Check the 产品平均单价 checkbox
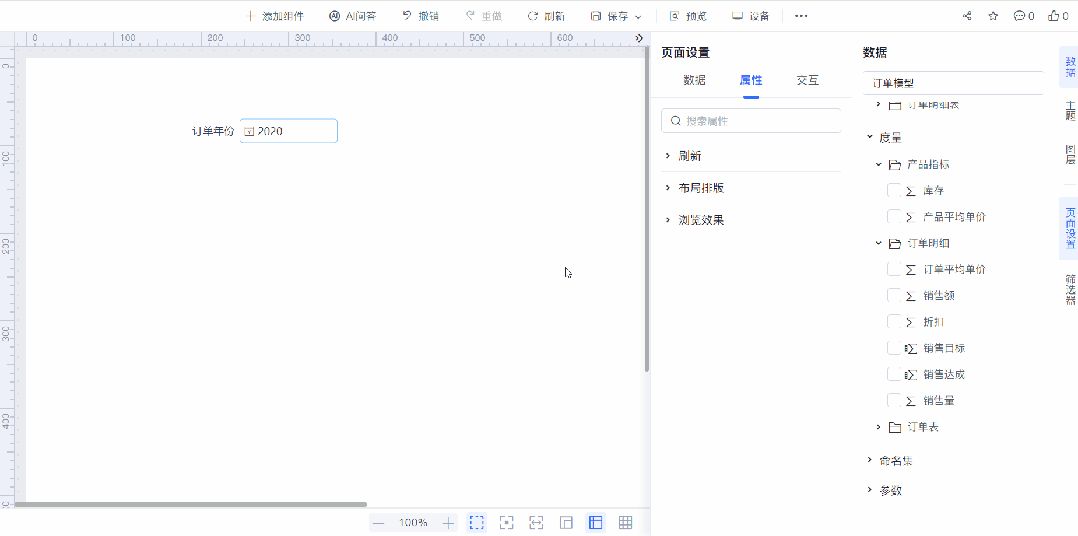This screenshot has width=1078, height=536. point(894,216)
